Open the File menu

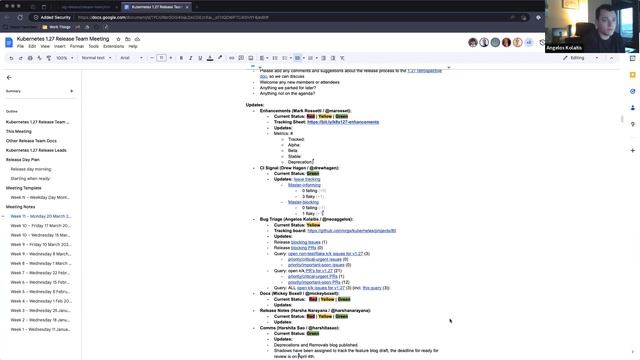click(20, 47)
